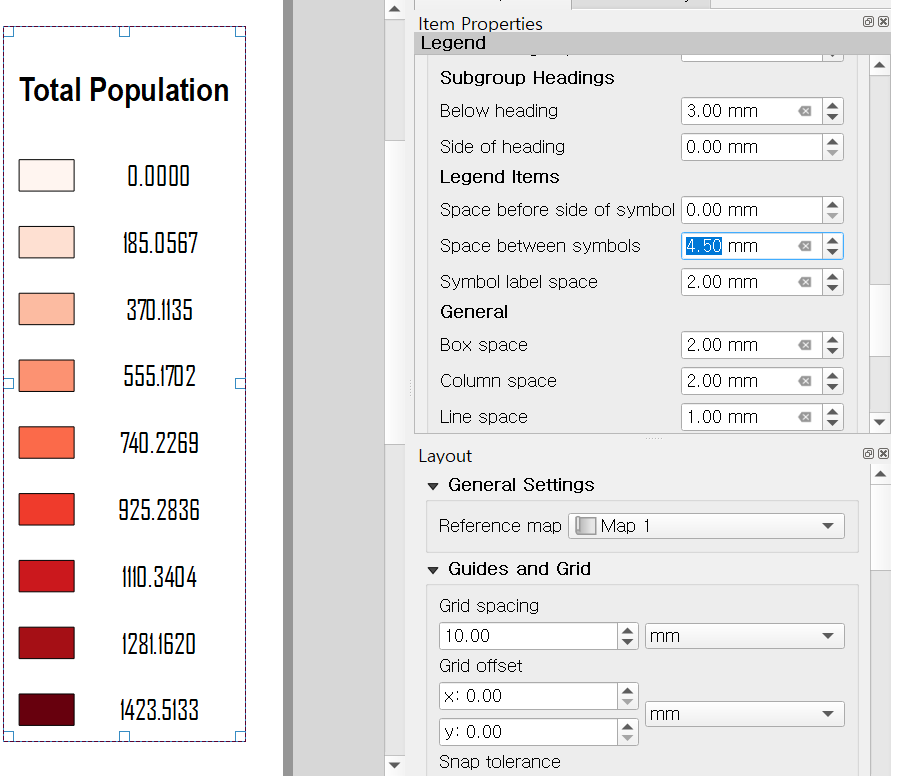898x776 pixels.
Task: Focus the Grid offset x field
Action: point(528,696)
